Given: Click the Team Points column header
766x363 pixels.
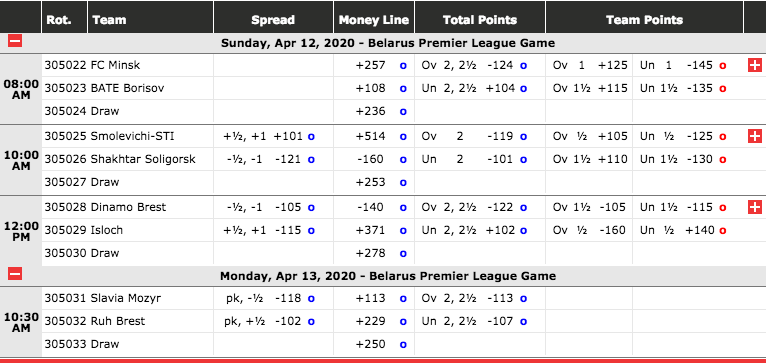Looking at the screenshot, I should [644, 18].
